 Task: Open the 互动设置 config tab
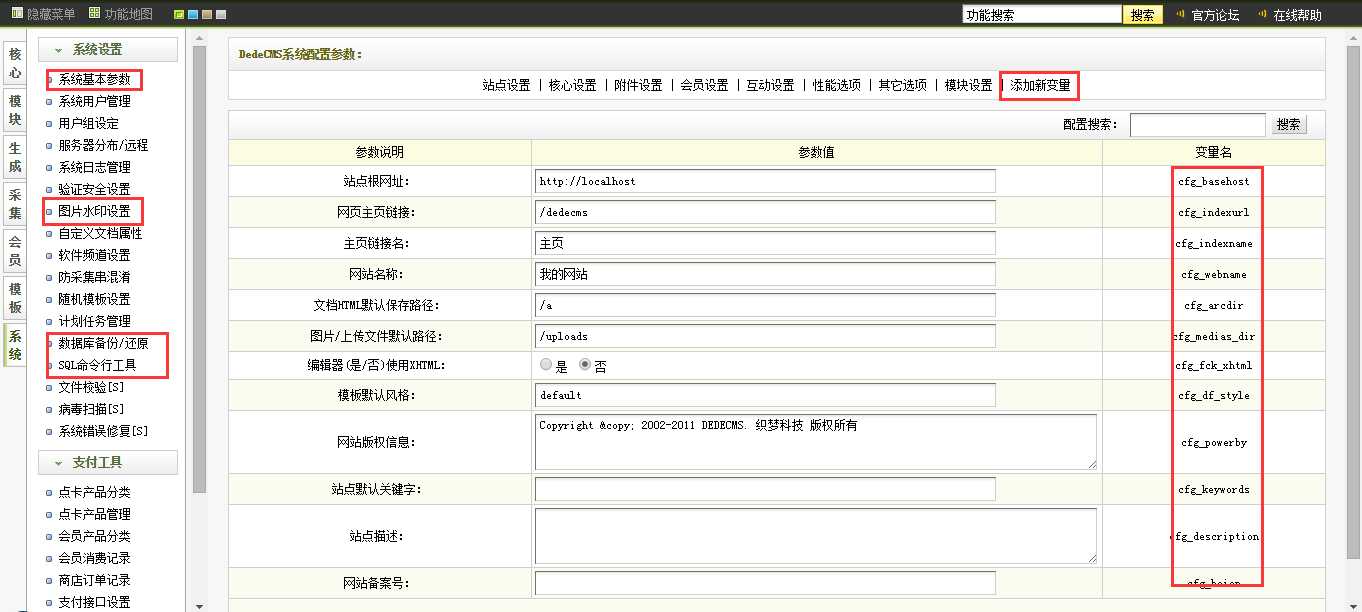pos(770,86)
